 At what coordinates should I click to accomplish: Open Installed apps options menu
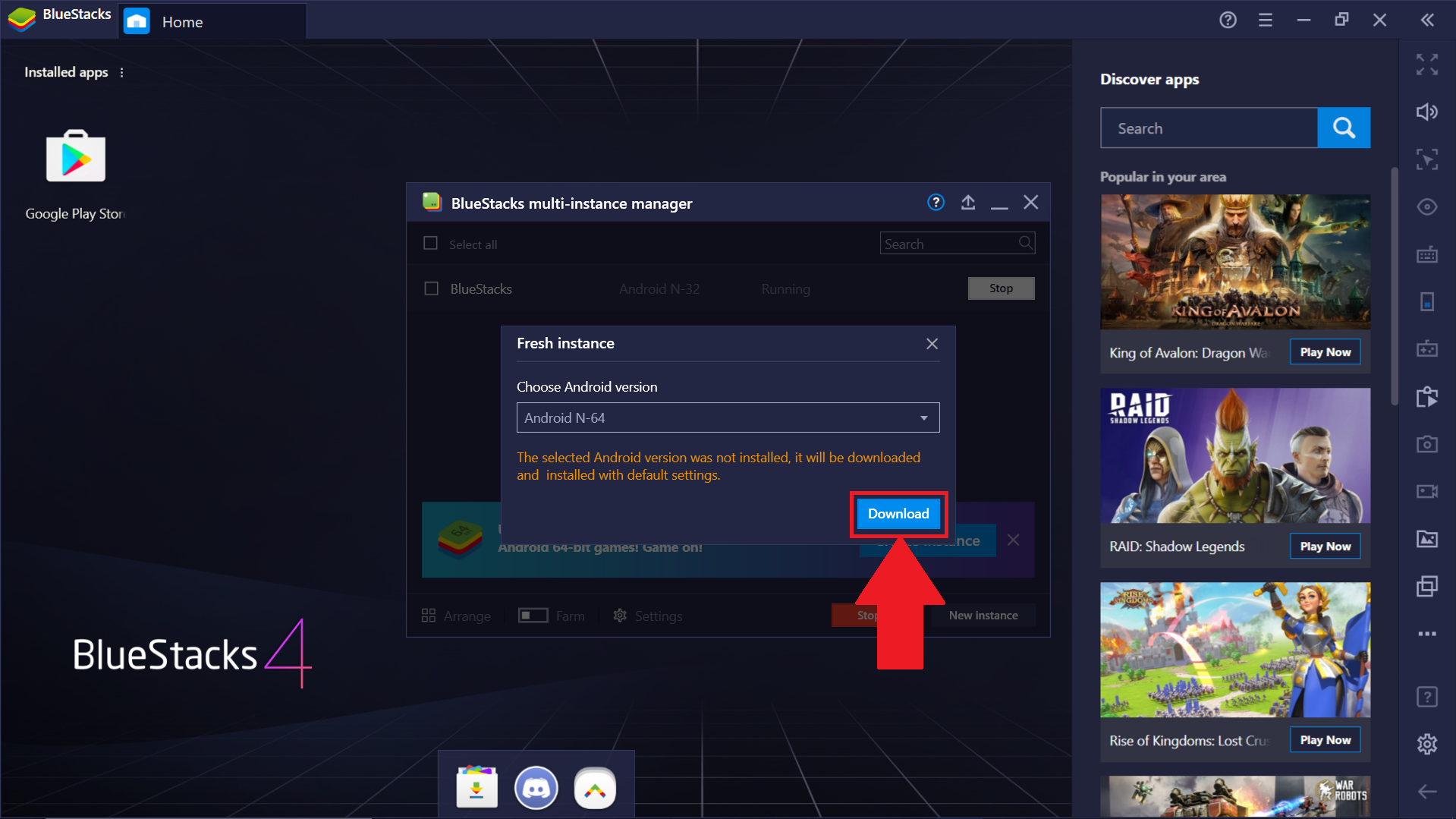pos(121,72)
